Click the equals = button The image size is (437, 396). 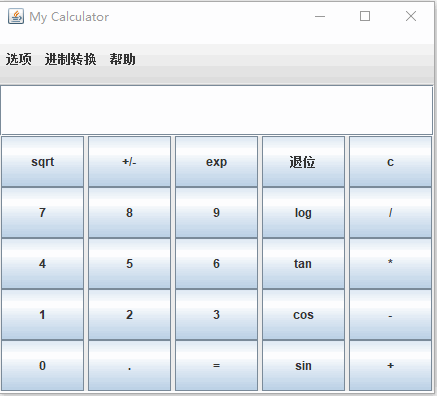216,366
